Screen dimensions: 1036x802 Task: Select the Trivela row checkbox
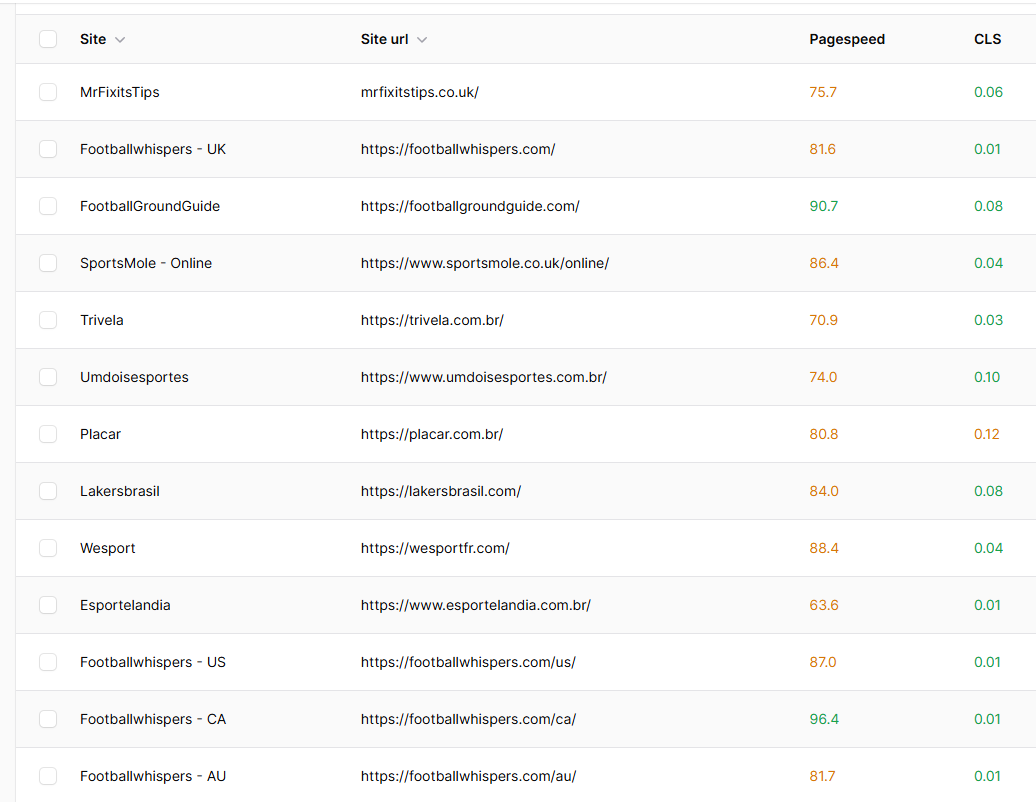point(48,320)
